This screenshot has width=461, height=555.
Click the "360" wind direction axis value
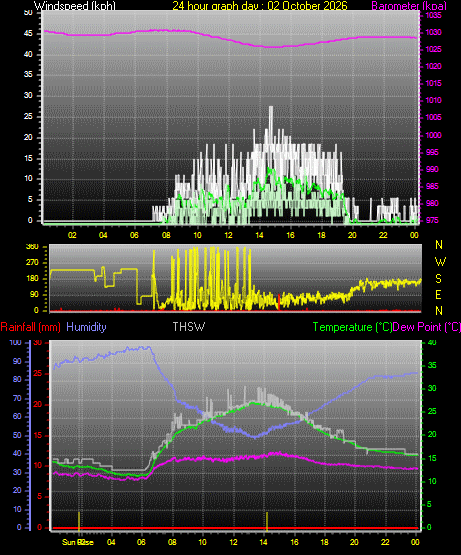[x=32, y=247]
